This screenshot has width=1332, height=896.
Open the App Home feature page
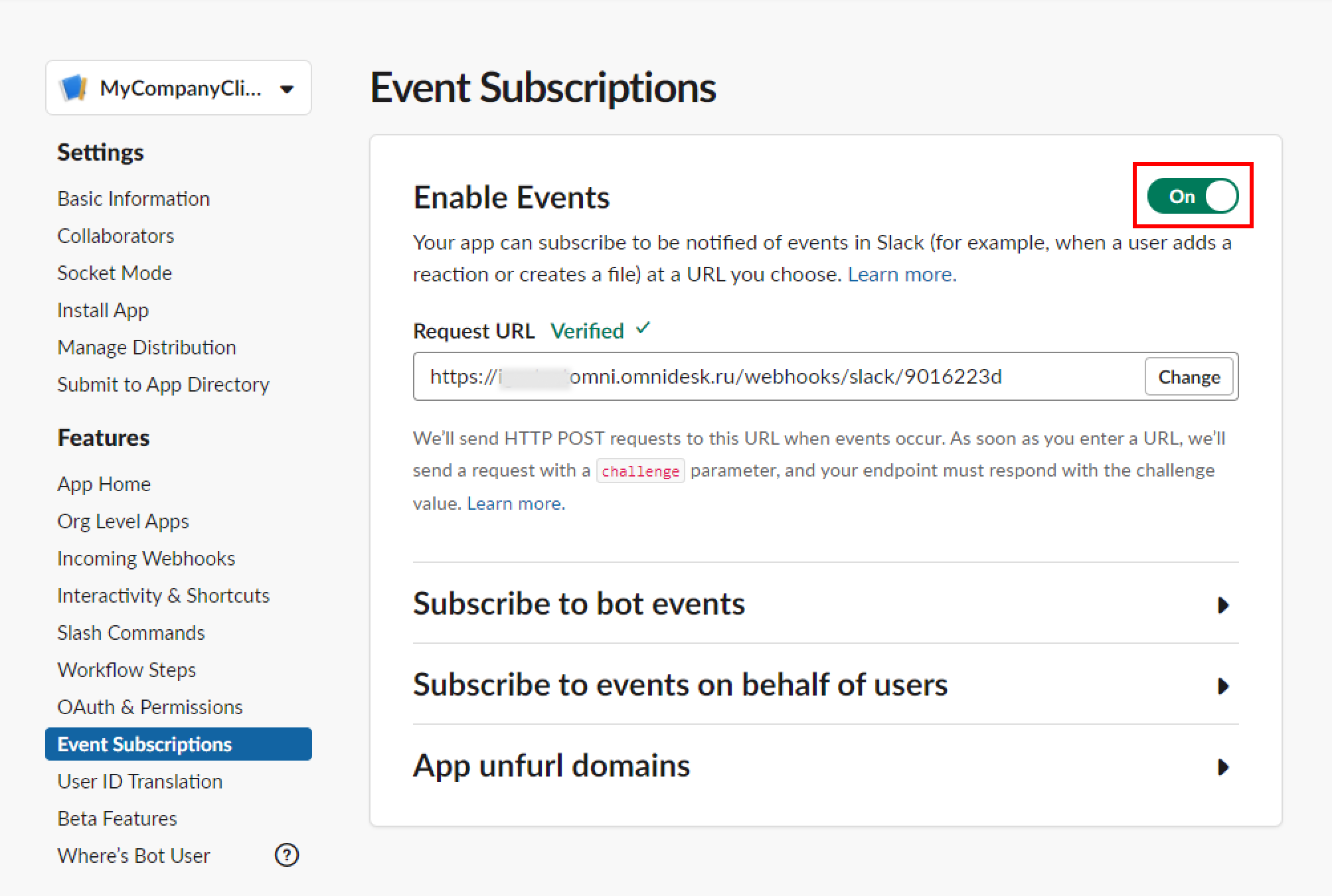click(104, 484)
